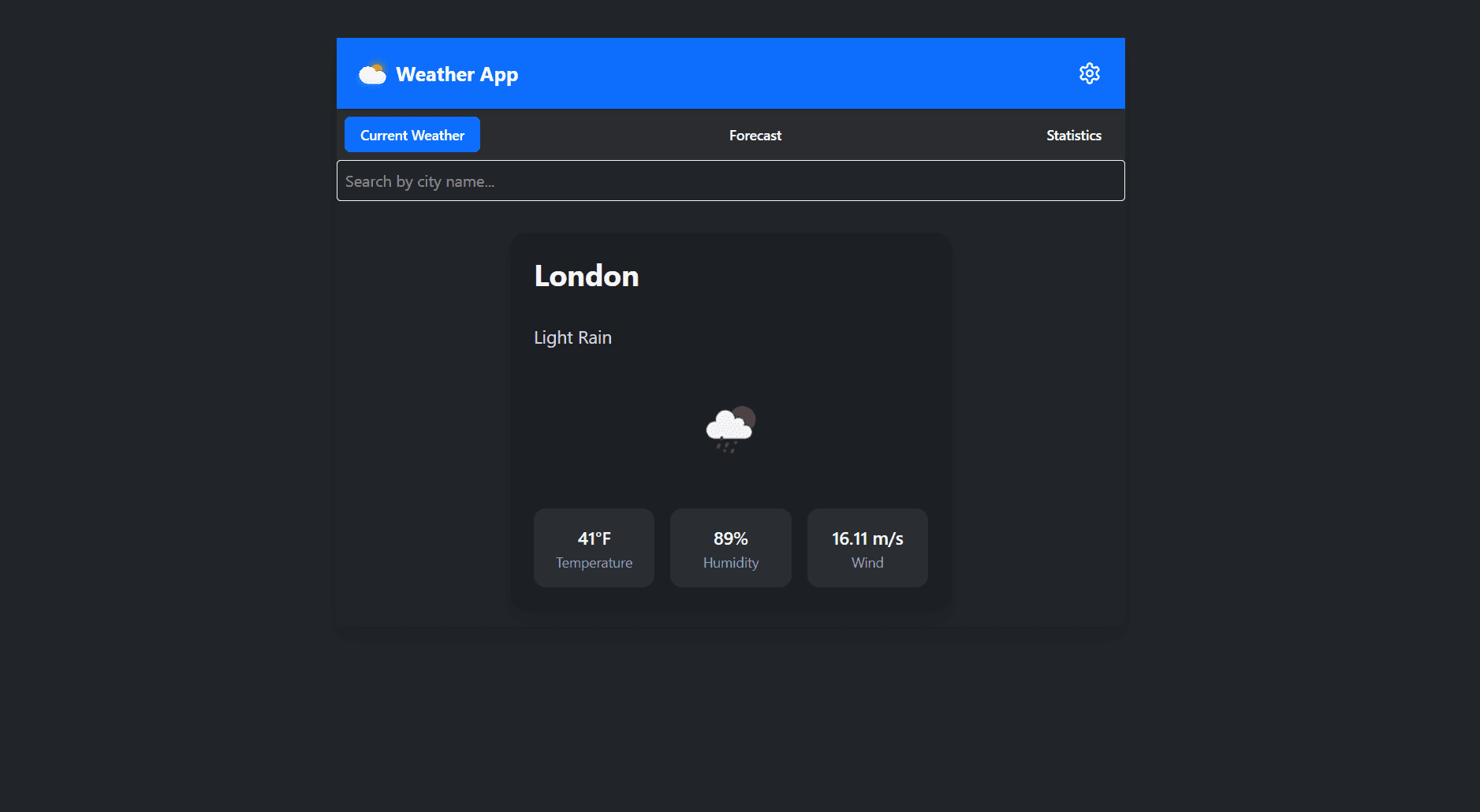Click the London city name heading
The image size is (1480, 812).
(586, 275)
